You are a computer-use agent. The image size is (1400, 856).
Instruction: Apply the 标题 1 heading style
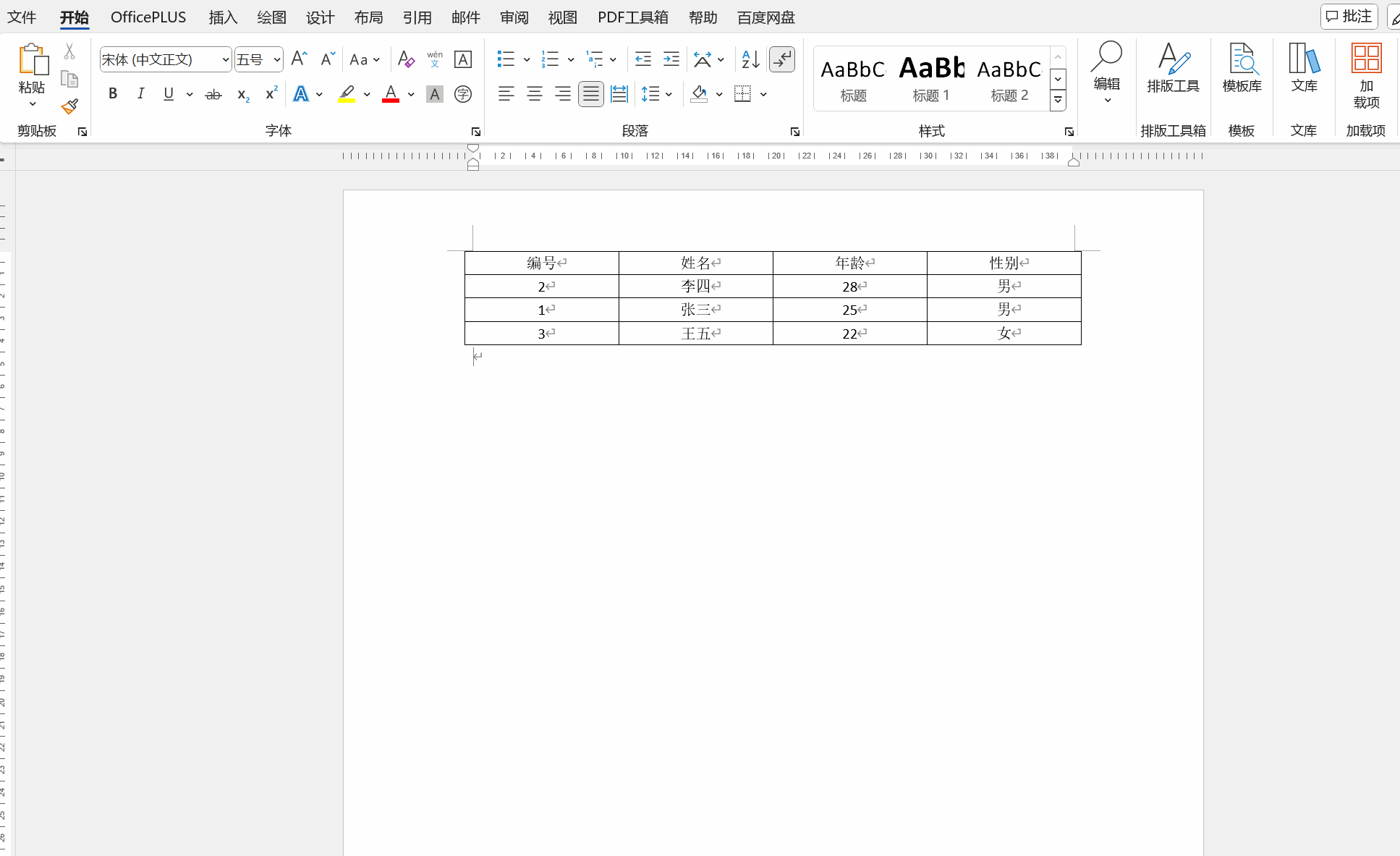pos(931,78)
